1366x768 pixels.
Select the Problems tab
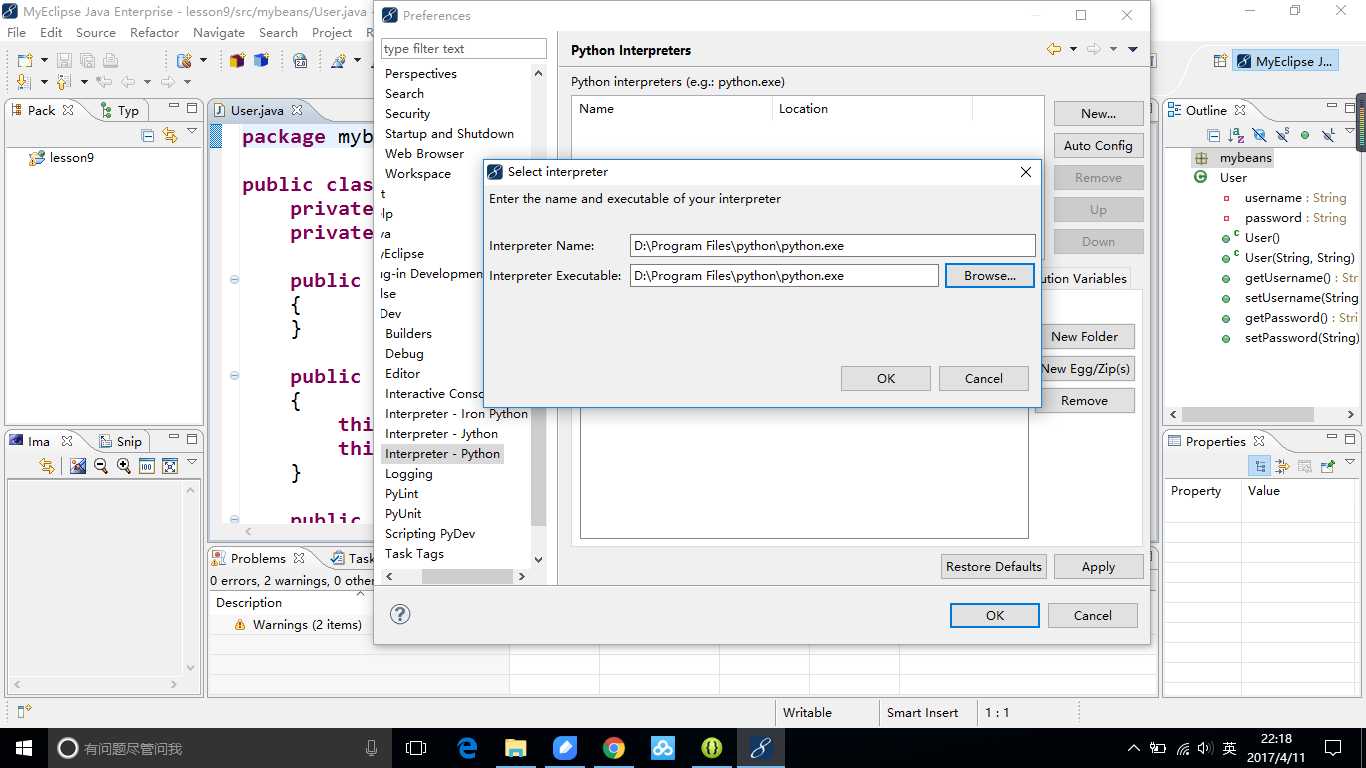257,558
